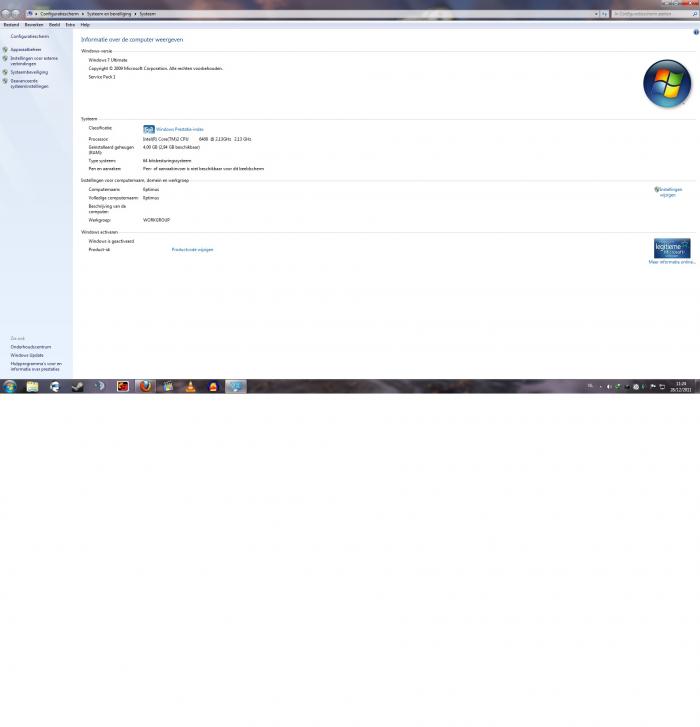This screenshot has width=700, height=727.
Task: Select the Service Pack 1 text
Action: point(102,77)
